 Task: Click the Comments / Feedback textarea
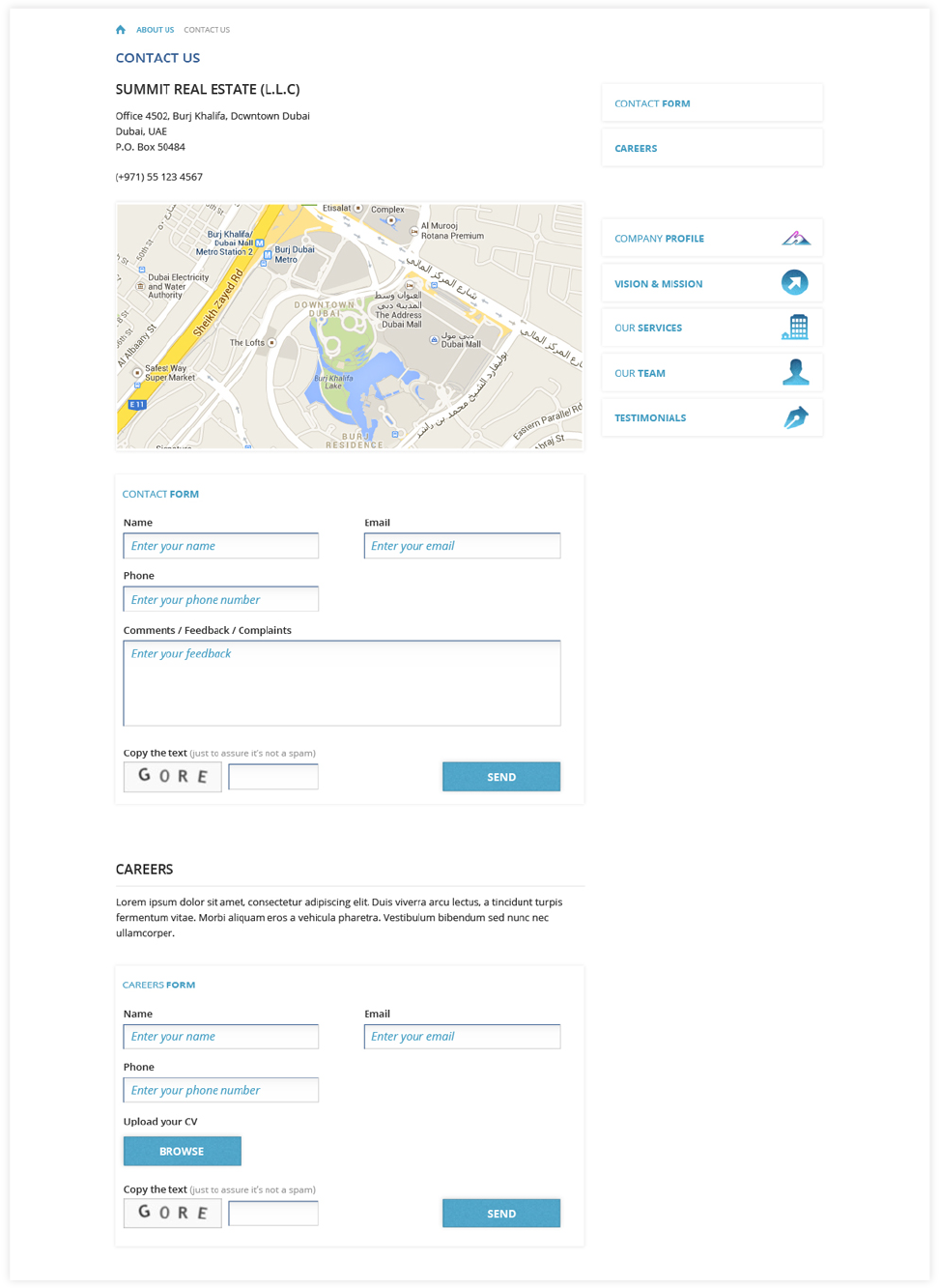click(342, 683)
